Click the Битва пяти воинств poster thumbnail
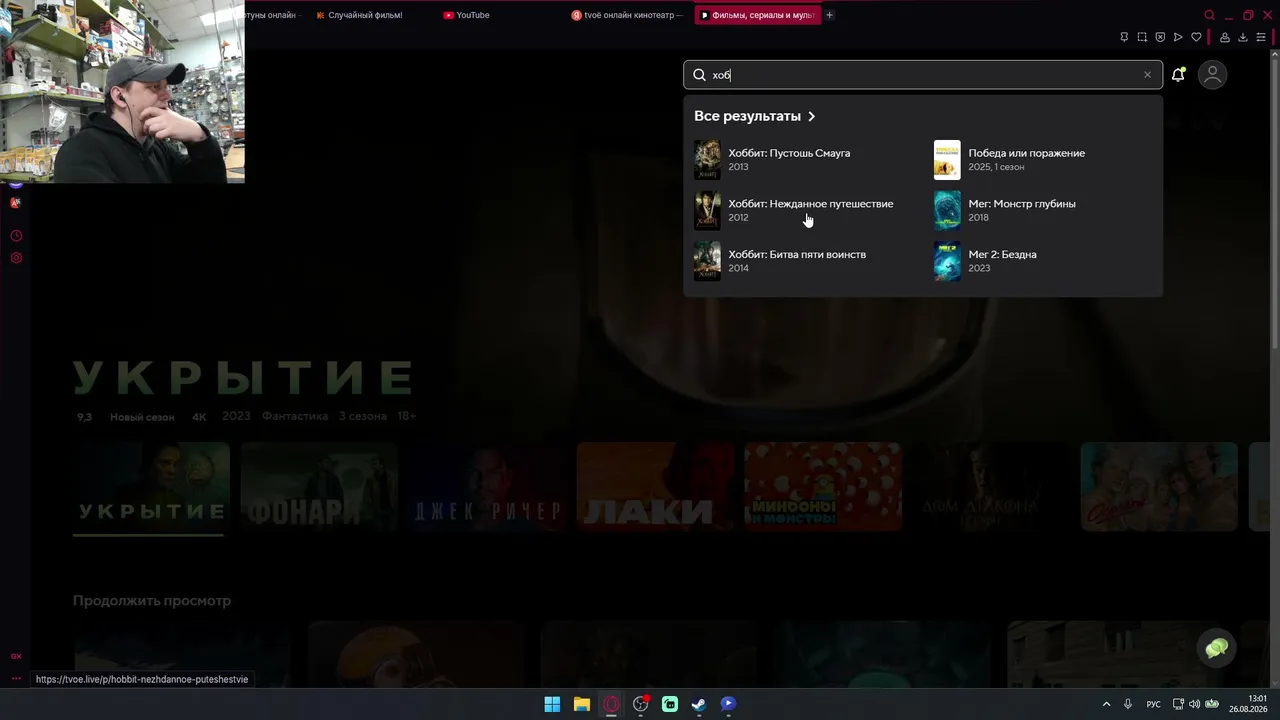 coord(707,261)
